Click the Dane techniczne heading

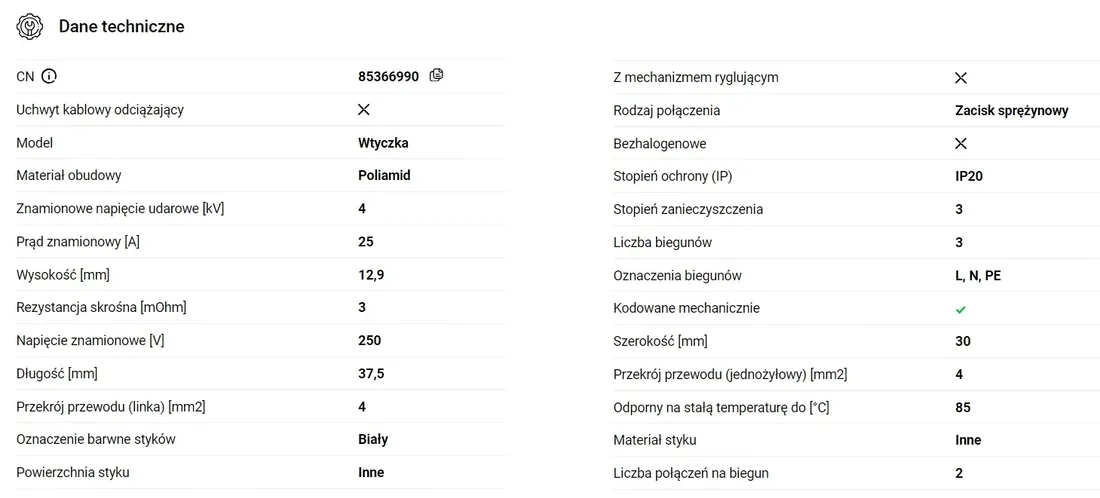point(121,27)
